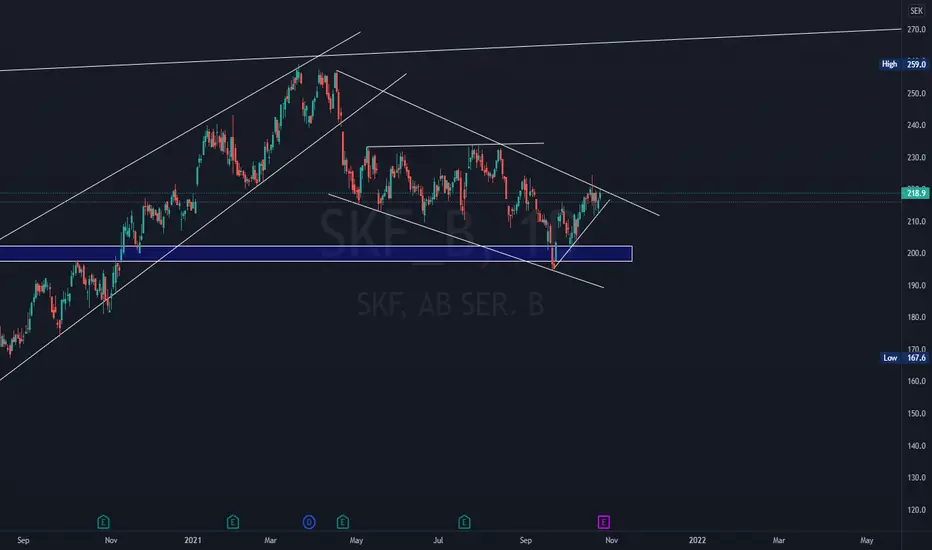Click the High 259.0 price label
The height and width of the screenshot is (550, 932).
pos(903,64)
